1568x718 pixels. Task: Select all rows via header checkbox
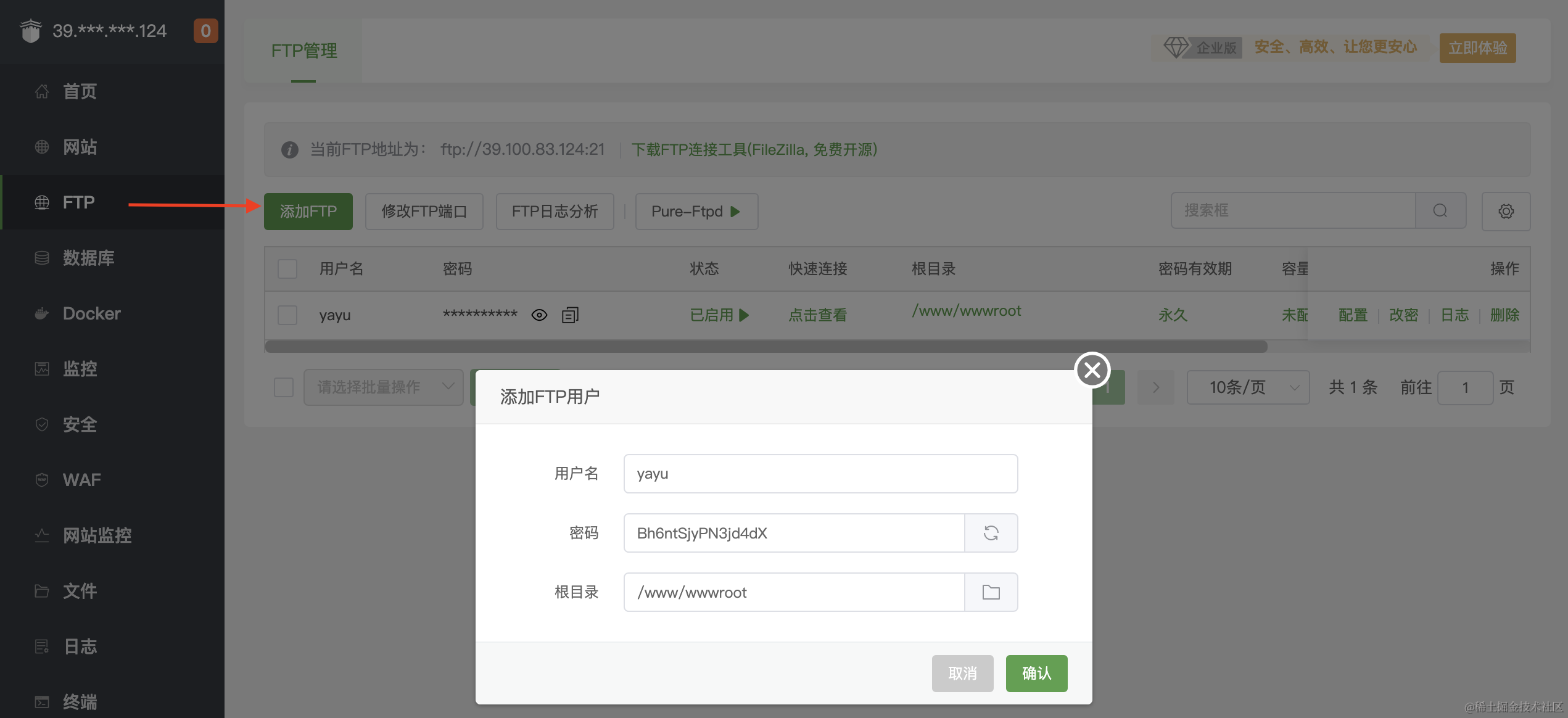tap(286, 269)
